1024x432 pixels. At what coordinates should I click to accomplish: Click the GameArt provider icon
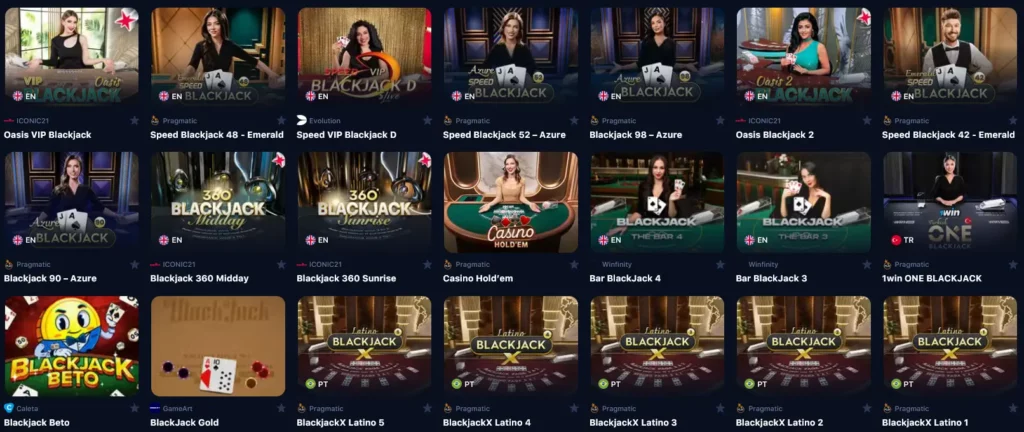point(155,408)
